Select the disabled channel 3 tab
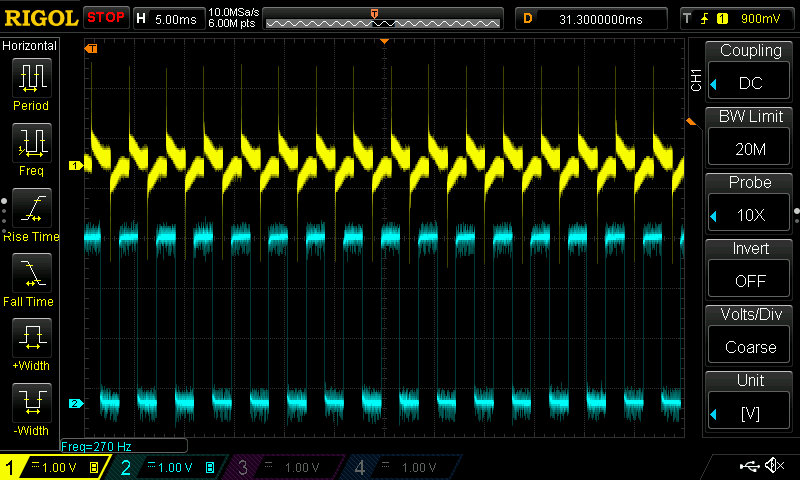 (x=286, y=467)
